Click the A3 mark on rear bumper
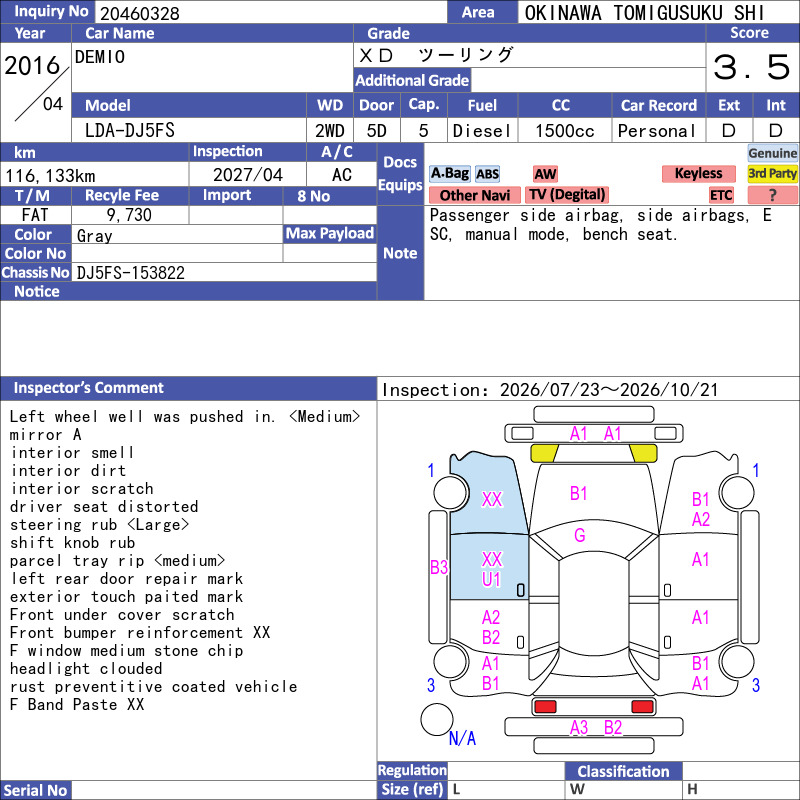The height and width of the screenshot is (800, 800). 579,728
